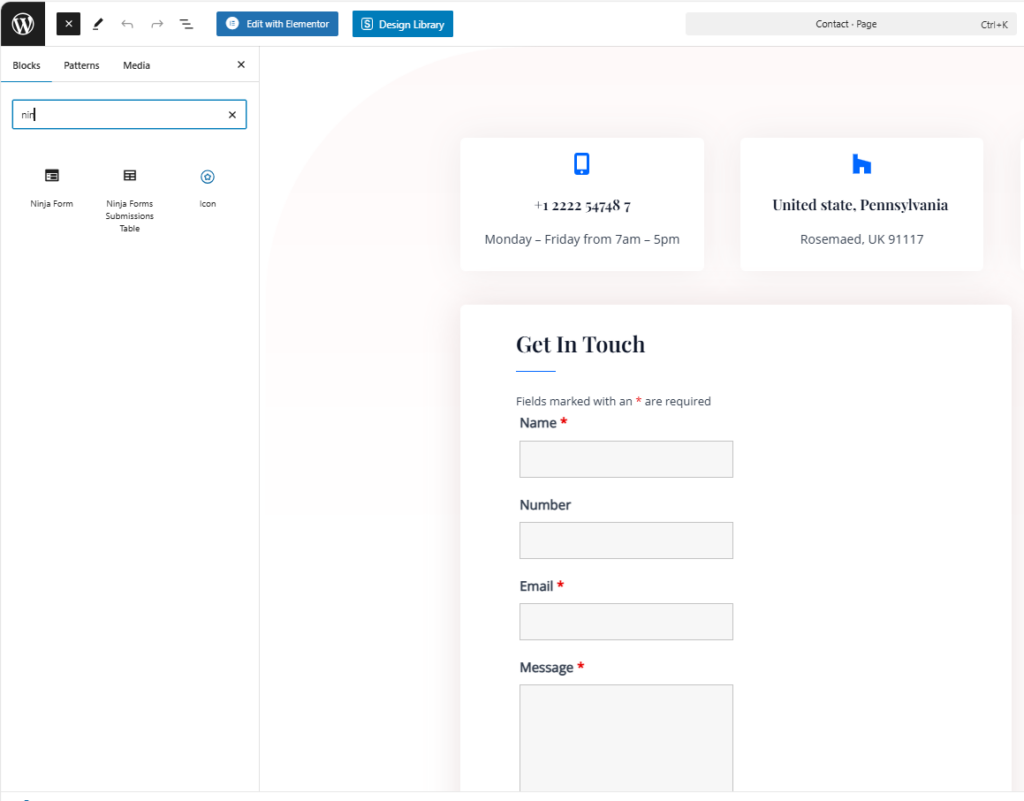
Task: Select United state, Pennsylvania heading
Action: (860, 205)
